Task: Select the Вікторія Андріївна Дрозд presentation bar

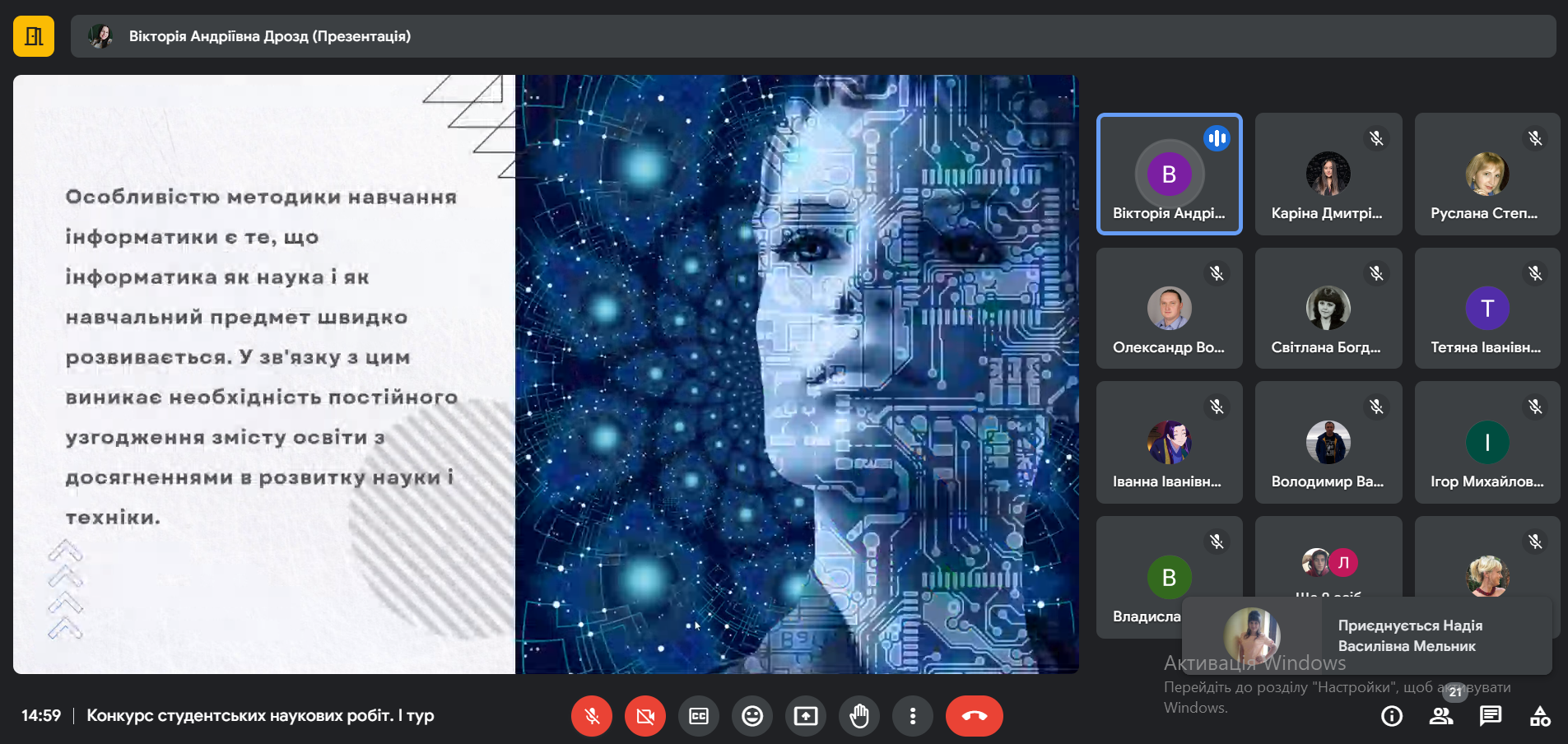Action: [813, 36]
